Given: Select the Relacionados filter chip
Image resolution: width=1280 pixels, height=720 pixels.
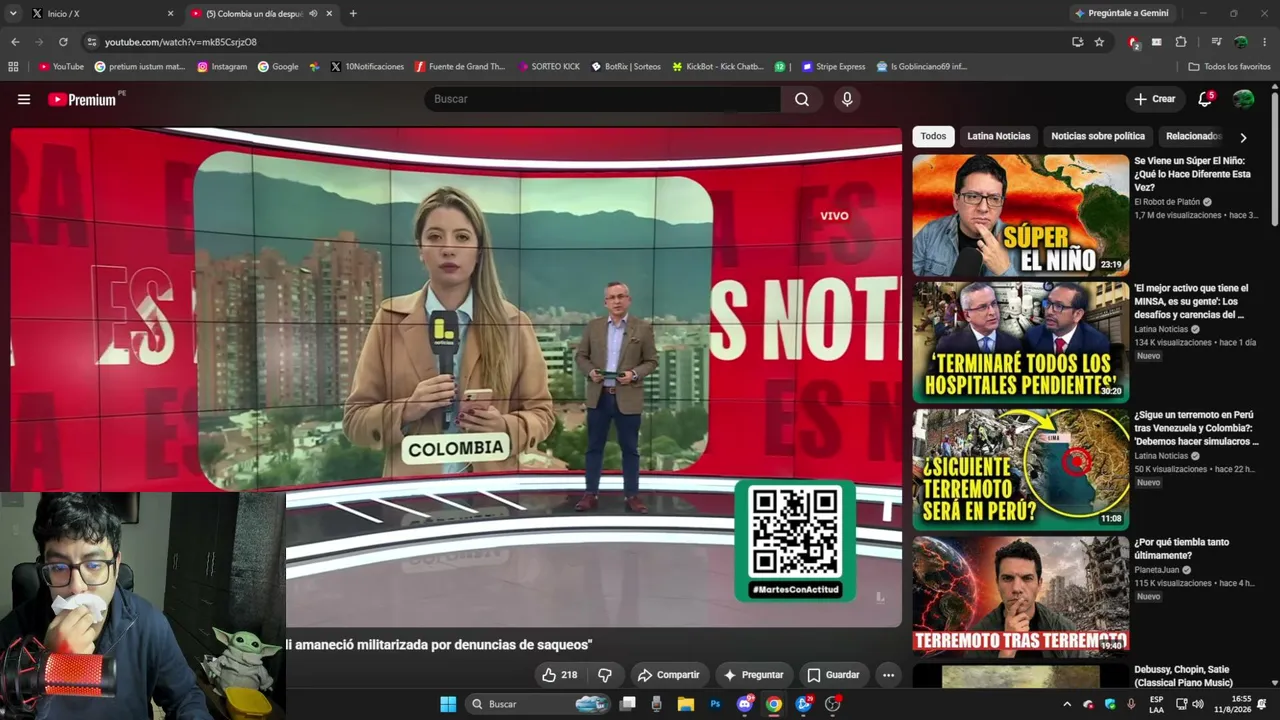Looking at the screenshot, I should coord(1193,136).
